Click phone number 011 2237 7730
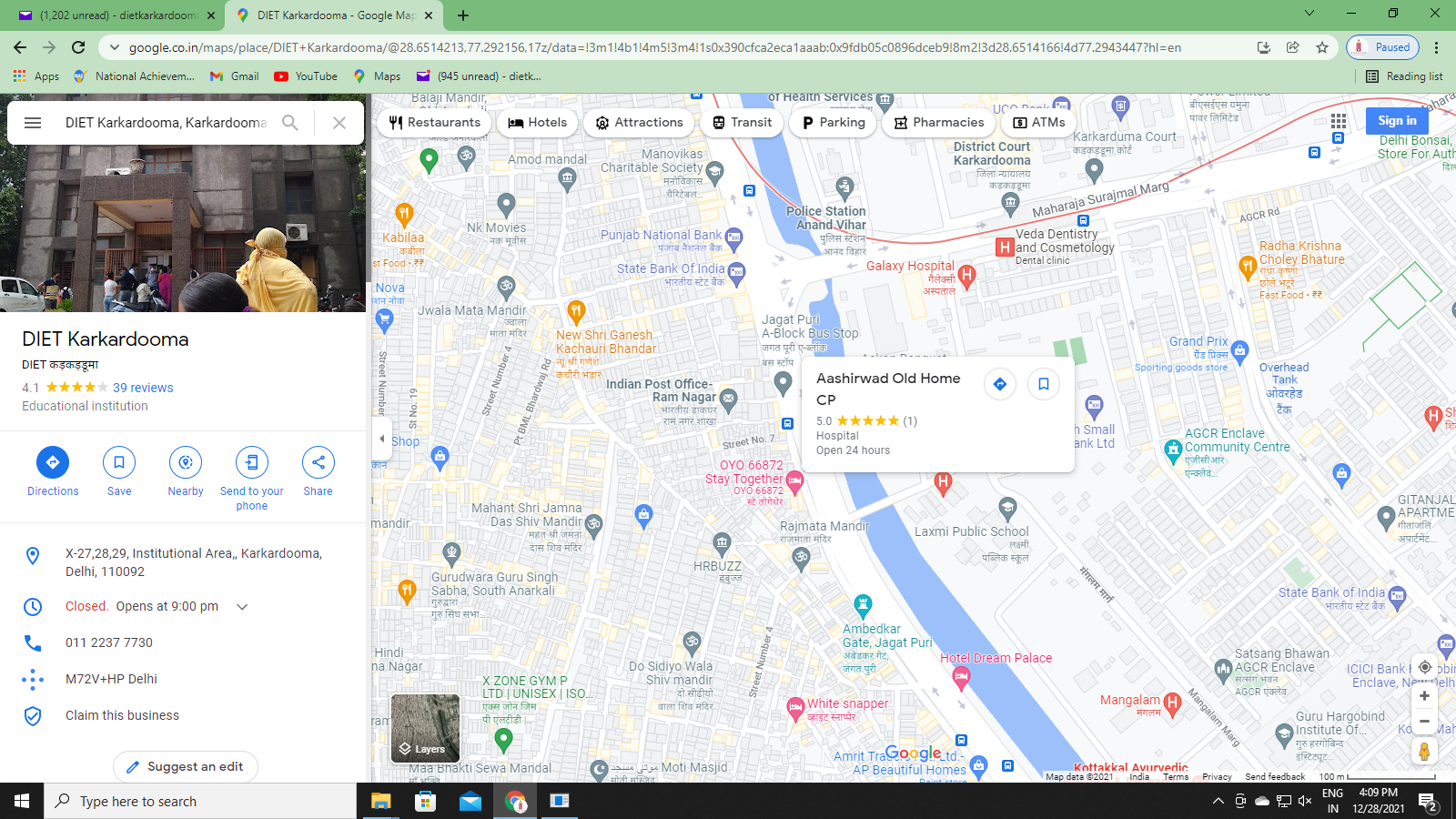 click(109, 642)
